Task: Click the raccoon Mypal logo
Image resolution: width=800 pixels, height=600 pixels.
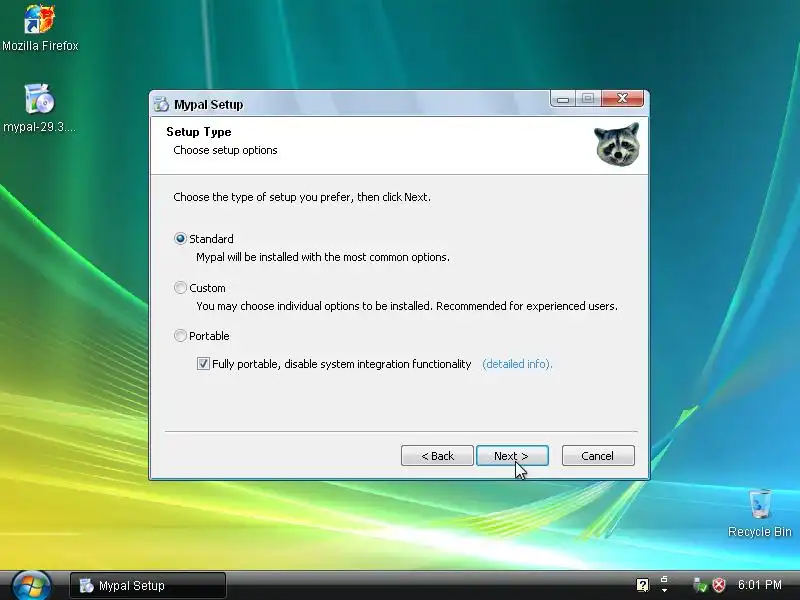Action: [617, 144]
